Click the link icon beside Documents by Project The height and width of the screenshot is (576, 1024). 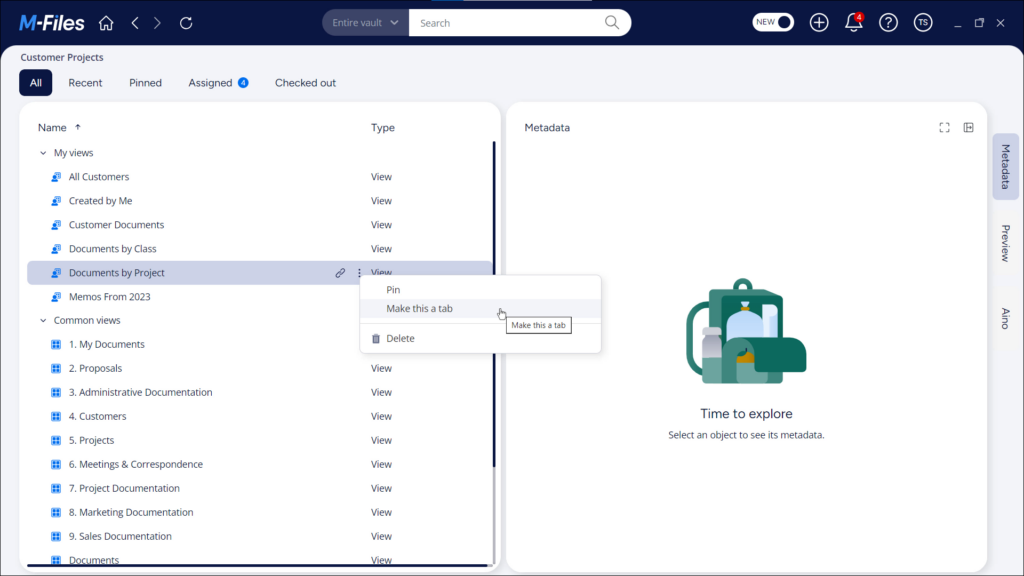coord(340,272)
